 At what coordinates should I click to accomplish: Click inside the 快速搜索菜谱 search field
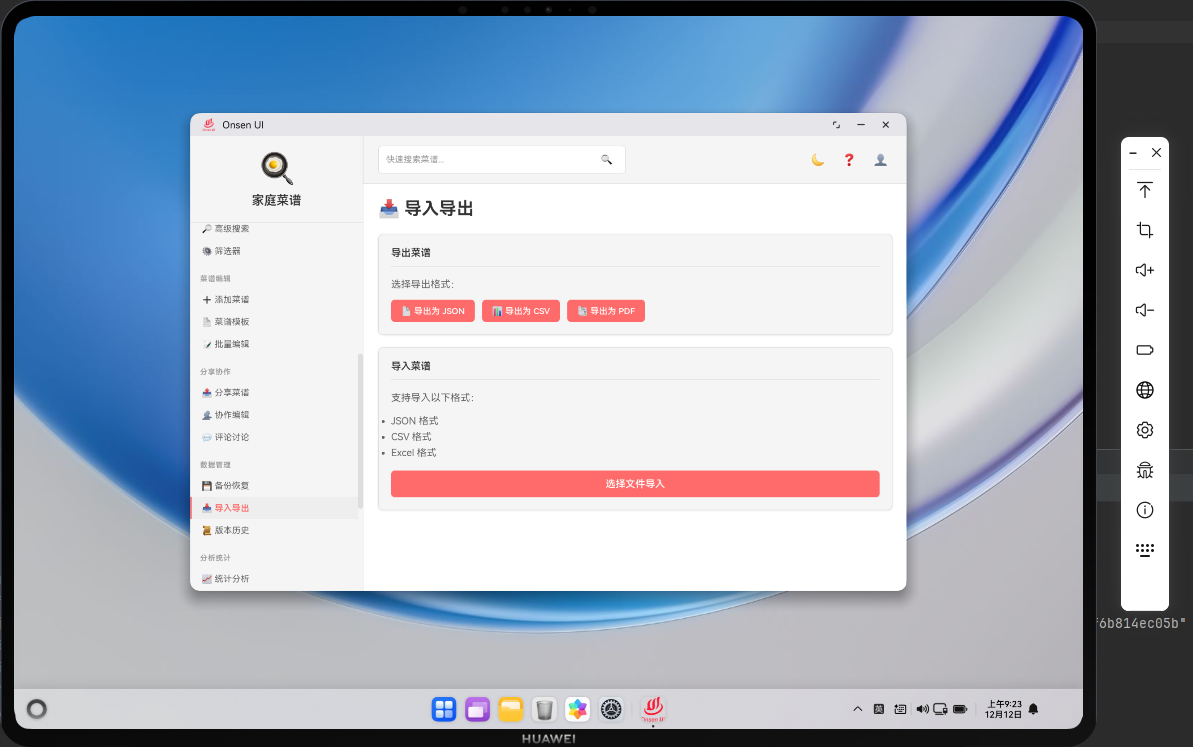tap(480, 159)
